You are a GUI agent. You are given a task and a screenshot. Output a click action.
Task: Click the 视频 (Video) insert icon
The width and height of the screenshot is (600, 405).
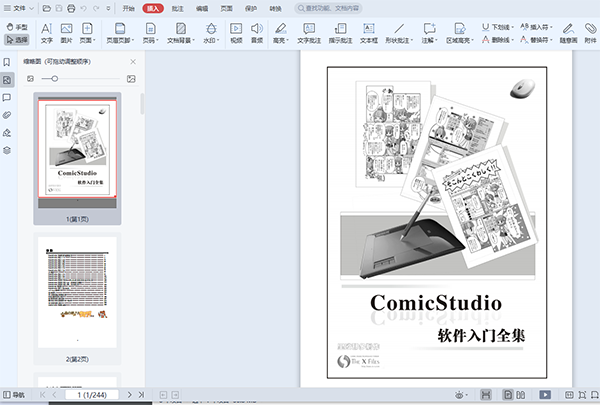pyautogui.click(x=236, y=32)
